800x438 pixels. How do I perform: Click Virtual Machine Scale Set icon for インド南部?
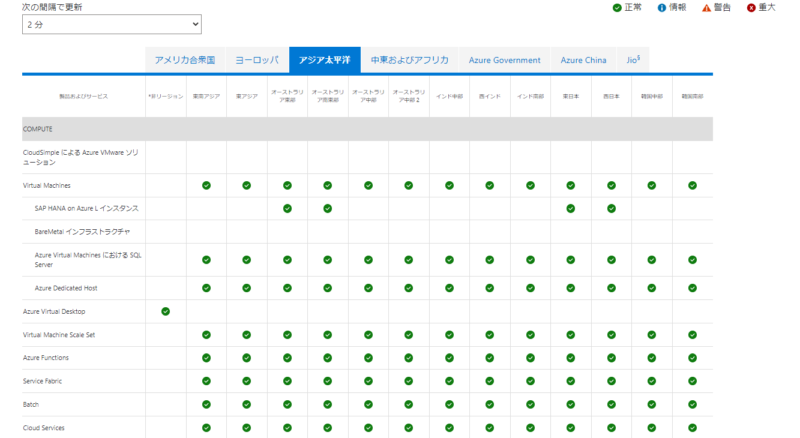pyautogui.click(x=531, y=335)
